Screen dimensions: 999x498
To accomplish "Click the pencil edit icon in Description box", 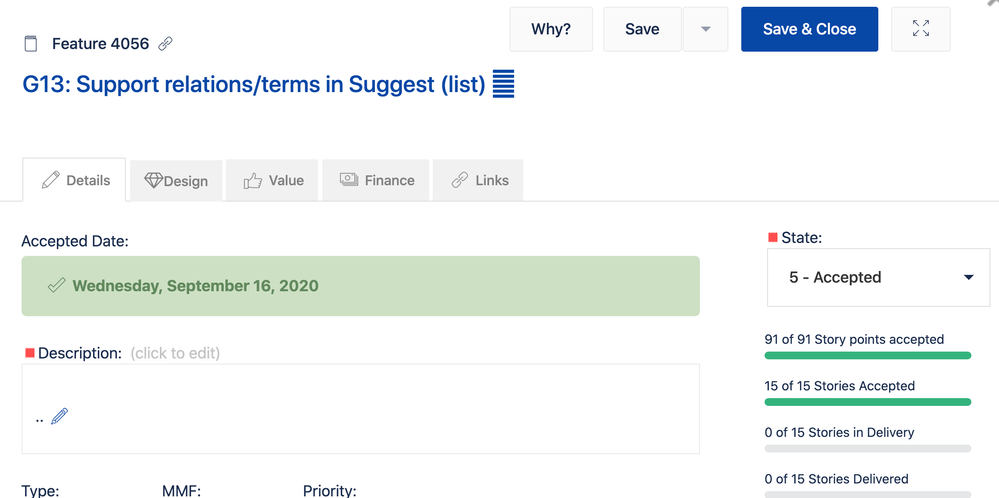I will [59, 416].
